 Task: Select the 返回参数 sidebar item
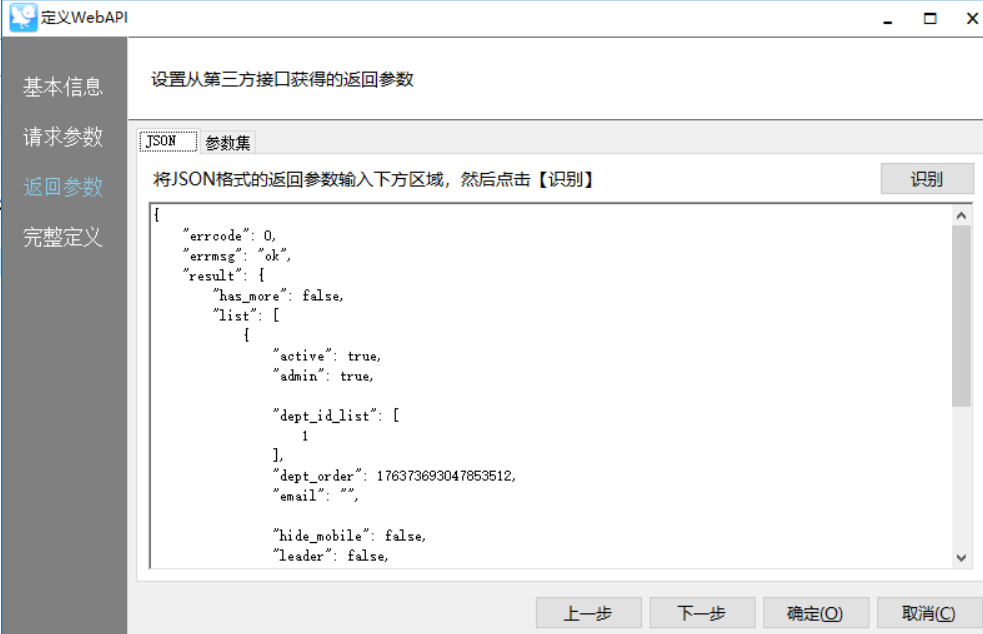63,187
